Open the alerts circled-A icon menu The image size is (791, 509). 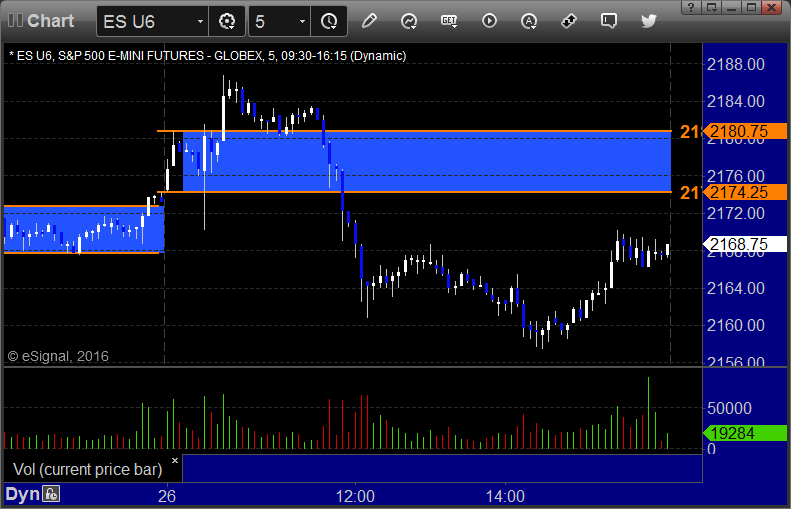[529, 21]
